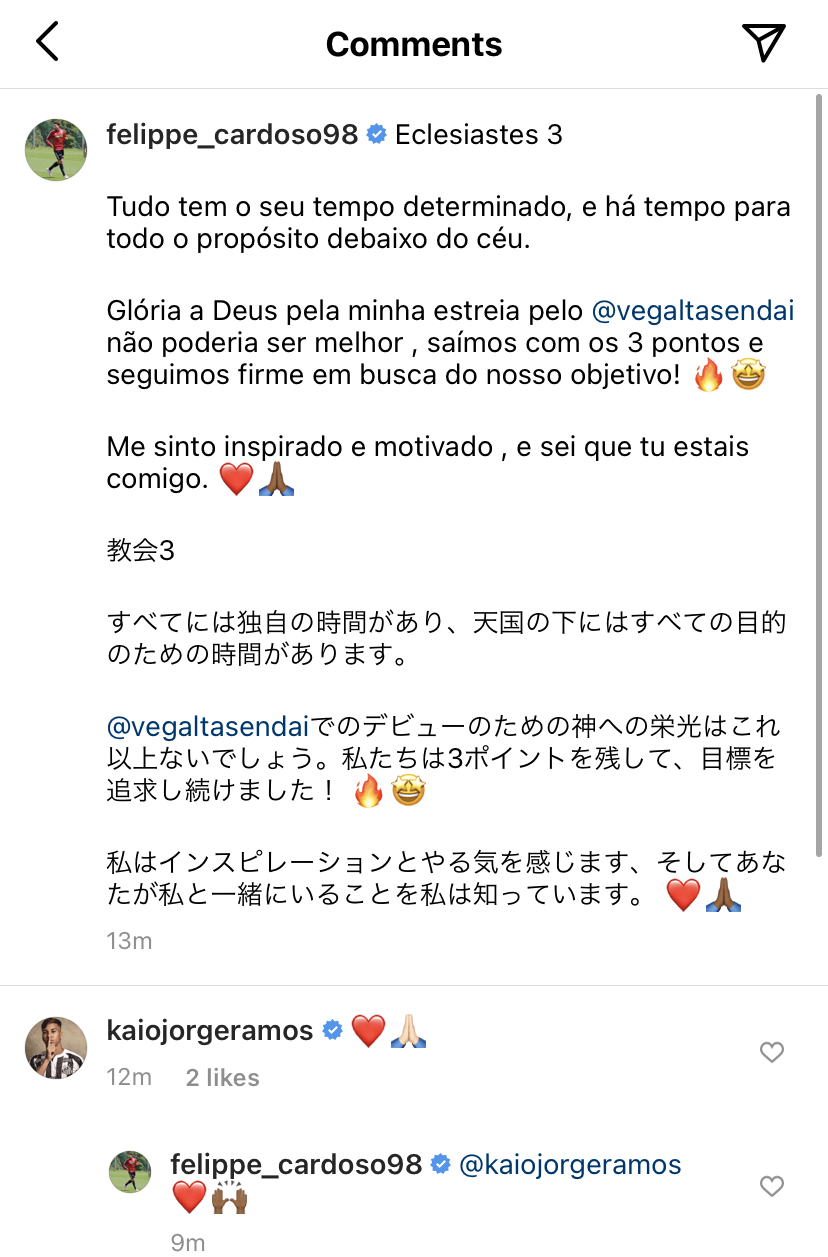Tap the @vegaltasendai mention in Portuguese text

pyautogui.click(x=693, y=311)
